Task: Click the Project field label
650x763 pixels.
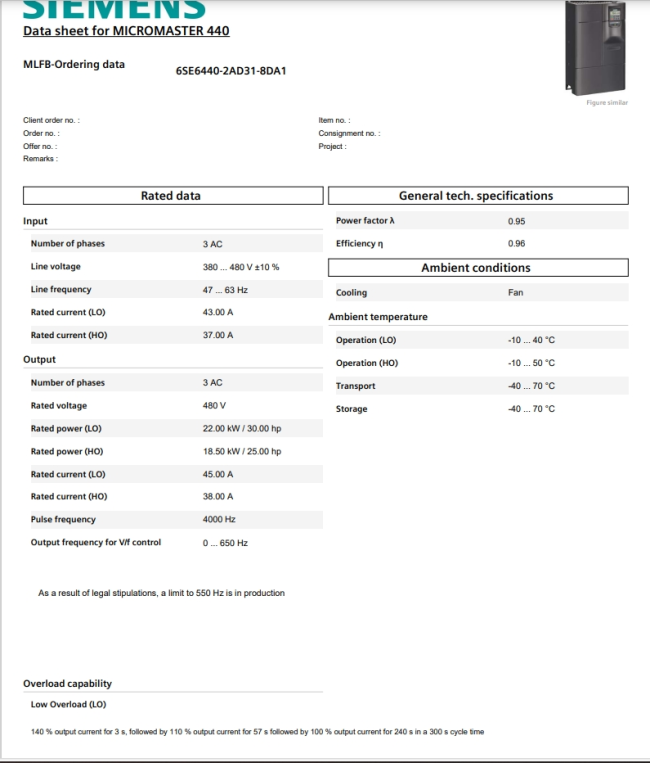Action: pos(332,146)
